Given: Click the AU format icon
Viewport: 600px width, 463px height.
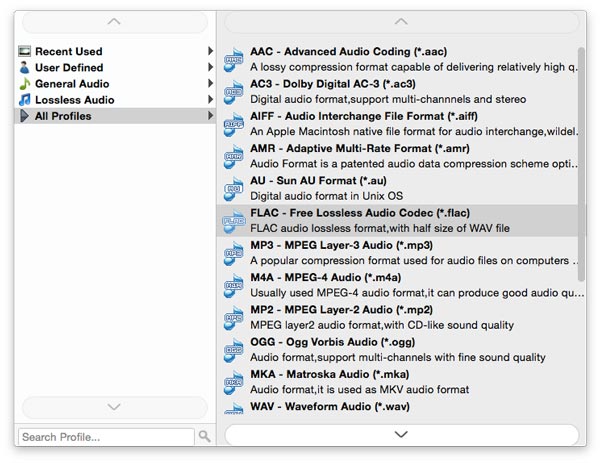Looking at the screenshot, I should coord(234,189).
